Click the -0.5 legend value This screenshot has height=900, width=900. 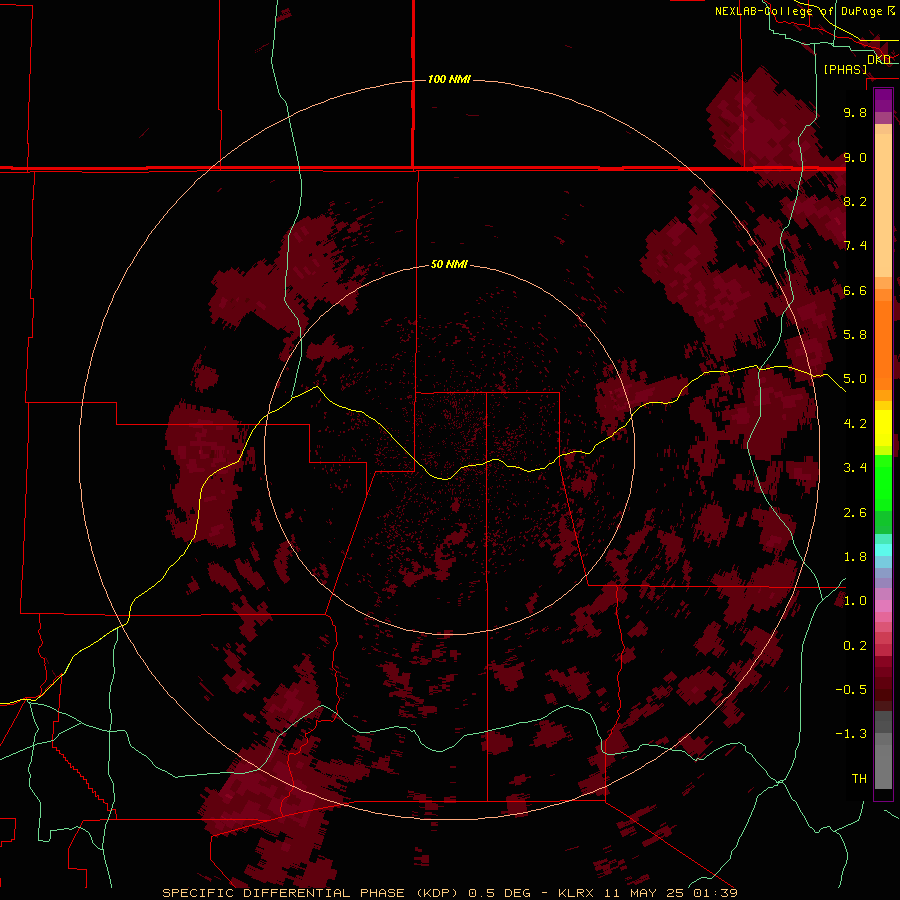coord(851,690)
